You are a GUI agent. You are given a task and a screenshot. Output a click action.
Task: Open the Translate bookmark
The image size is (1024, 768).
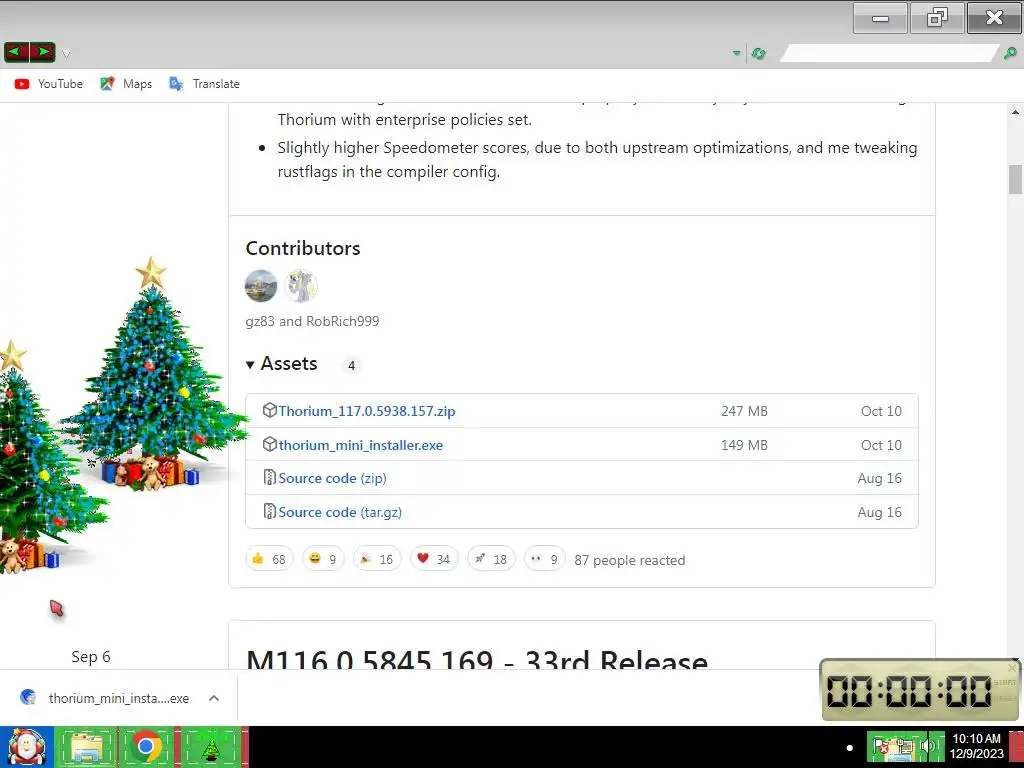tap(204, 84)
